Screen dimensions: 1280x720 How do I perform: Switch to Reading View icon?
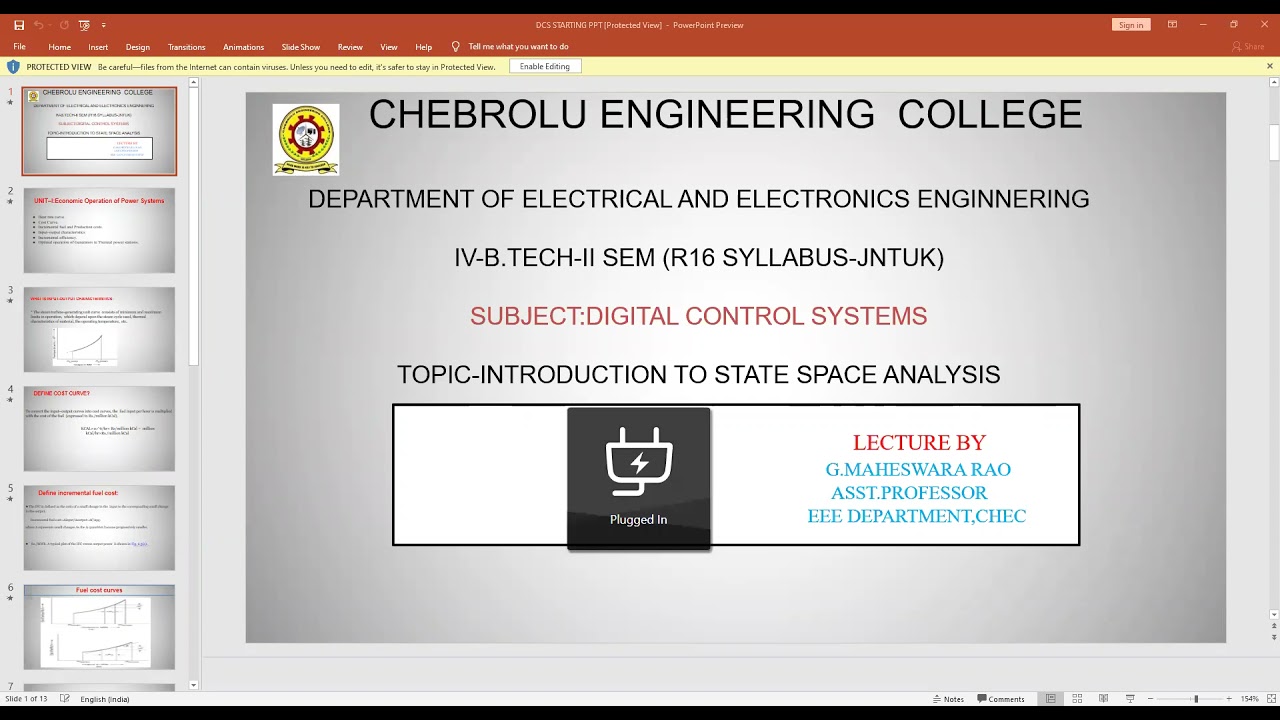[1103, 699]
